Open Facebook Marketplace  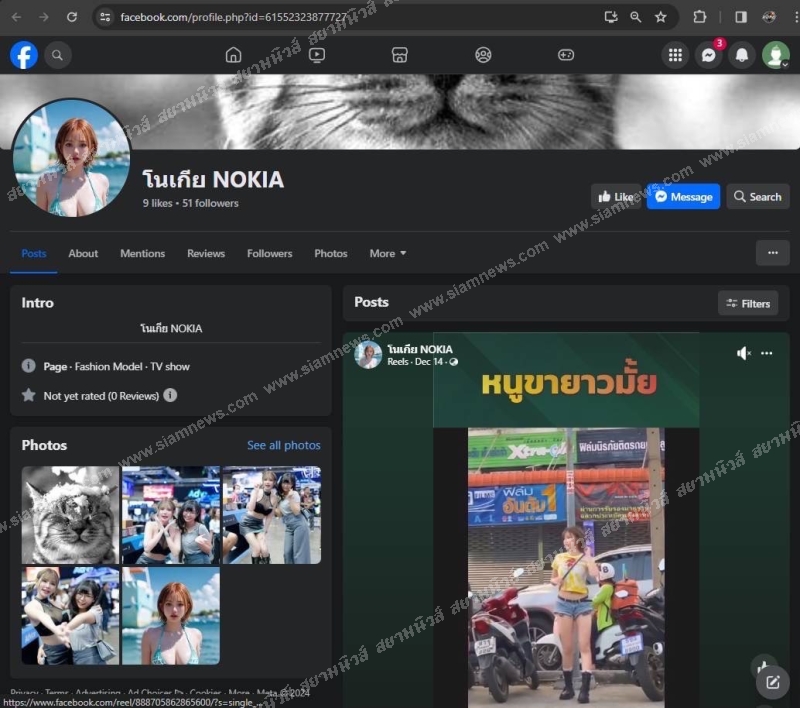click(x=399, y=55)
